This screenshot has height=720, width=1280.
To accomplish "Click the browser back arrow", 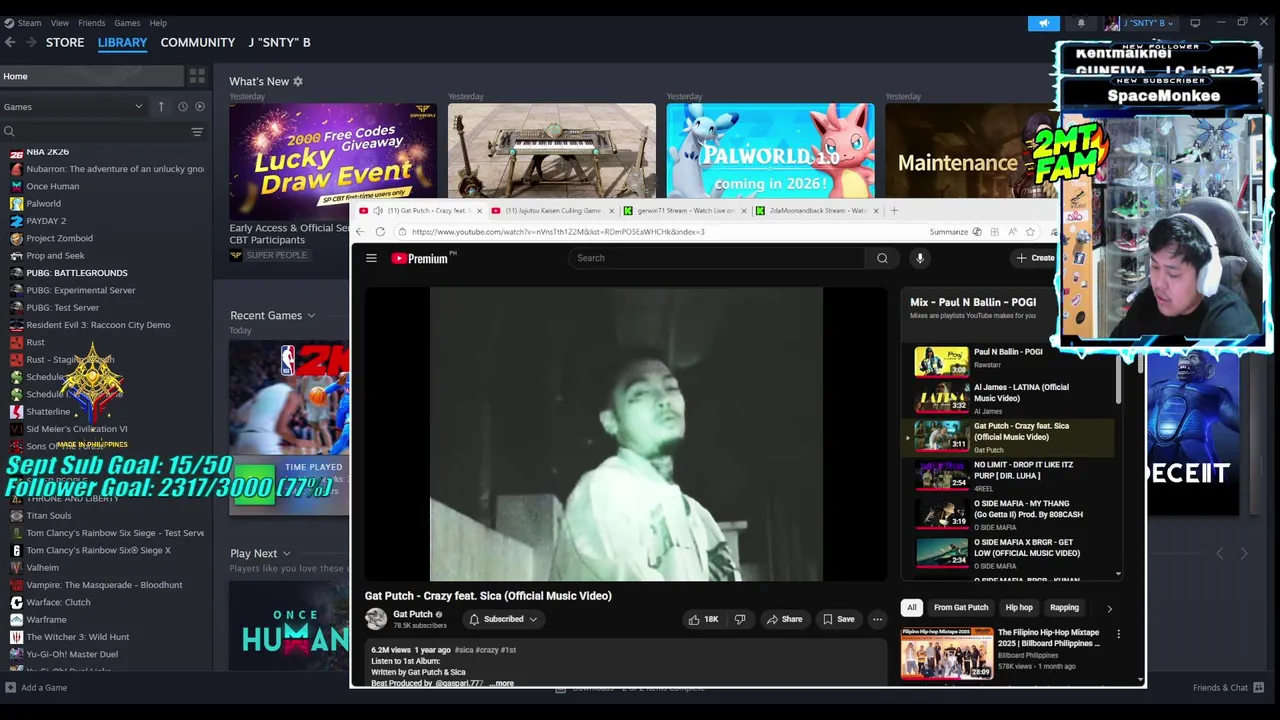I will click(x=360, y=232).
